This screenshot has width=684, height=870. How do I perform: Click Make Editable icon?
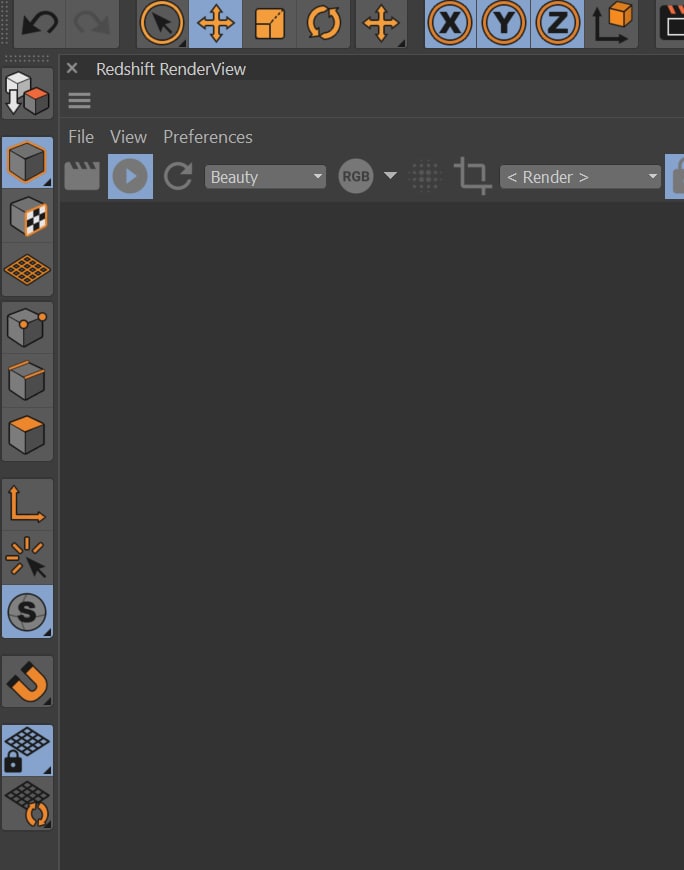pos(27,93)
